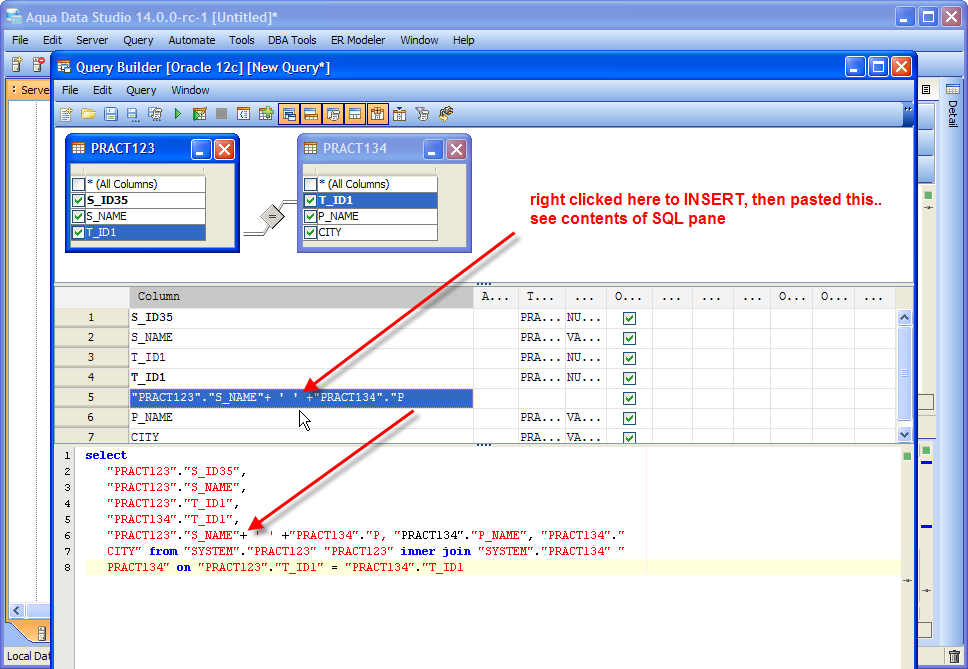Uncheck output checkbox for grid row 5
Image resolution: width=968 pixels, height=669 pixels.
[x=629, y=398]
